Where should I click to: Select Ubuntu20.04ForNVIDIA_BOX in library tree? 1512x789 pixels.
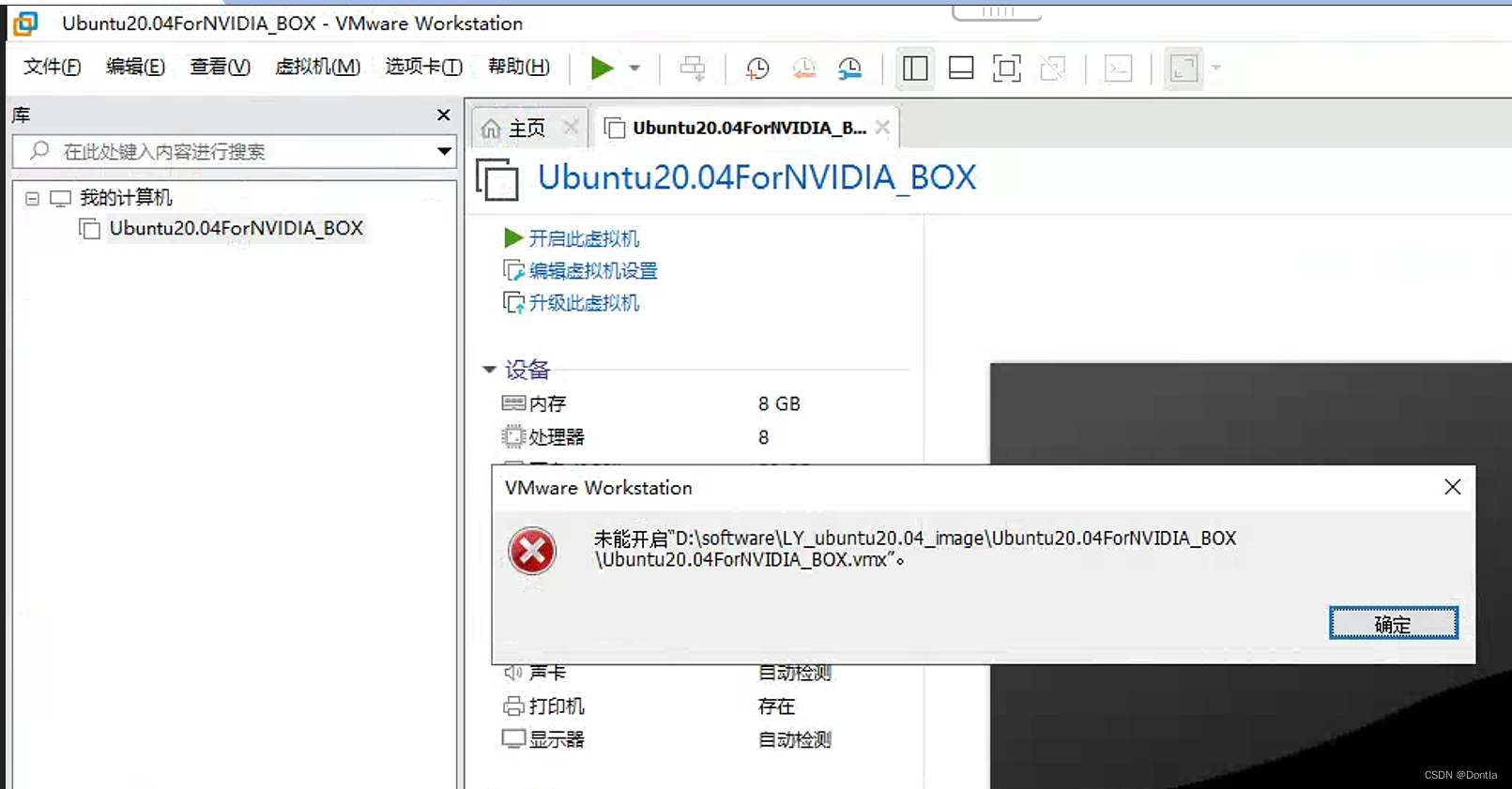click(236, 228)
